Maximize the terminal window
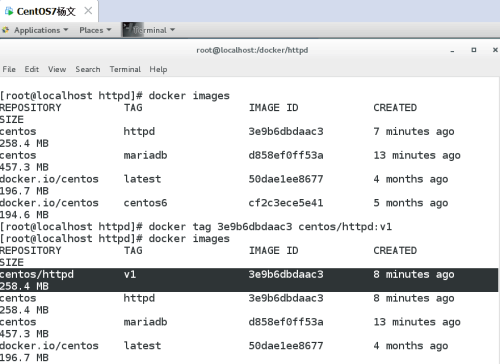This screenshot has height=364, width=500. [474, 50]
